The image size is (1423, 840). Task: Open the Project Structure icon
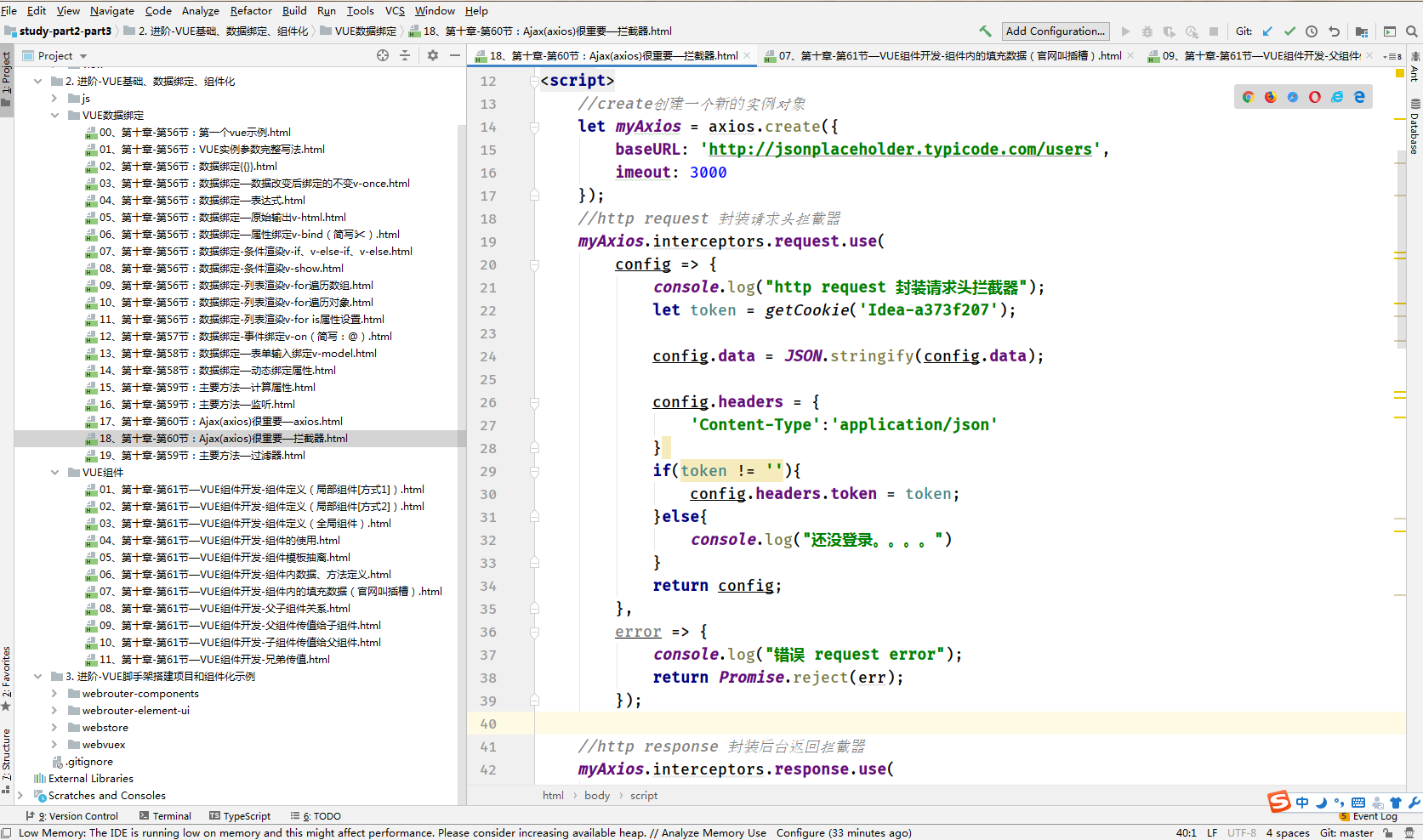tap(1362, 31)
